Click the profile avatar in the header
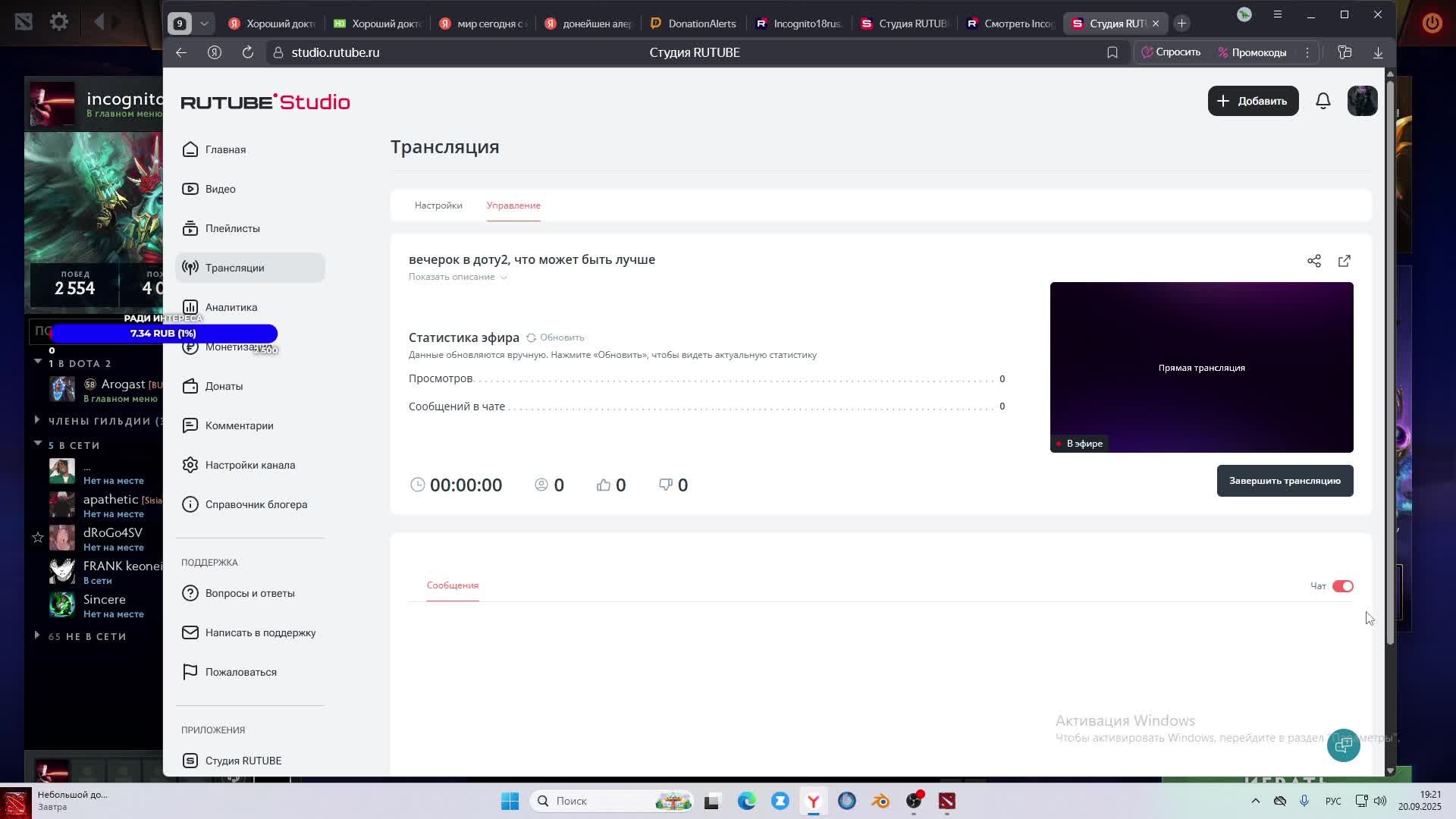The image size is (1456, 819). click(1362, 101)
